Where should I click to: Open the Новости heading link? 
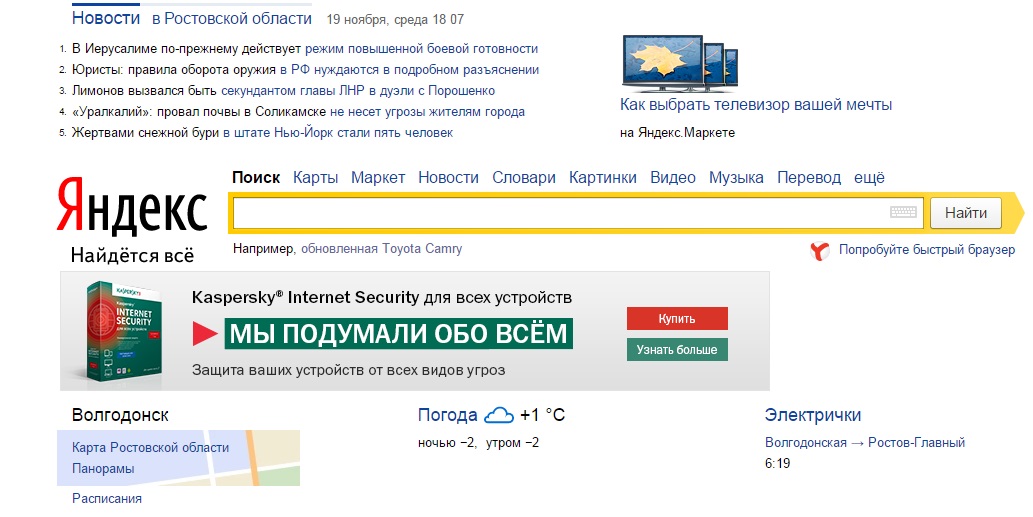click(x=106, y=18)
